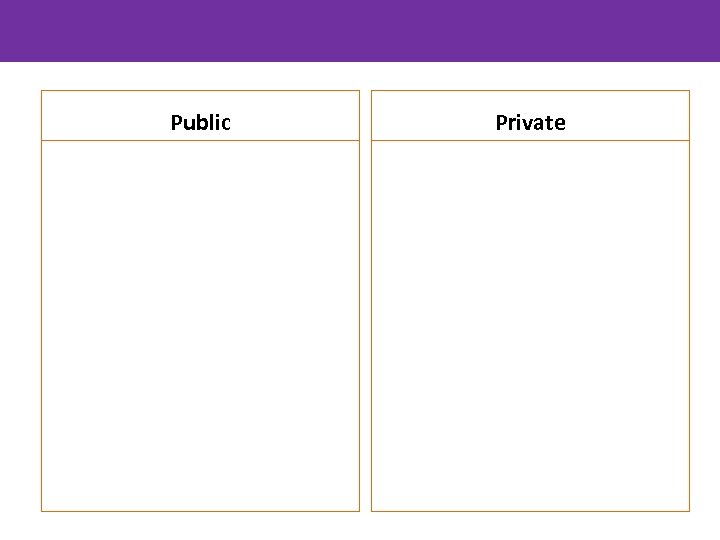
Task: Click the empty body under Private
Action: tap(530, 325)
